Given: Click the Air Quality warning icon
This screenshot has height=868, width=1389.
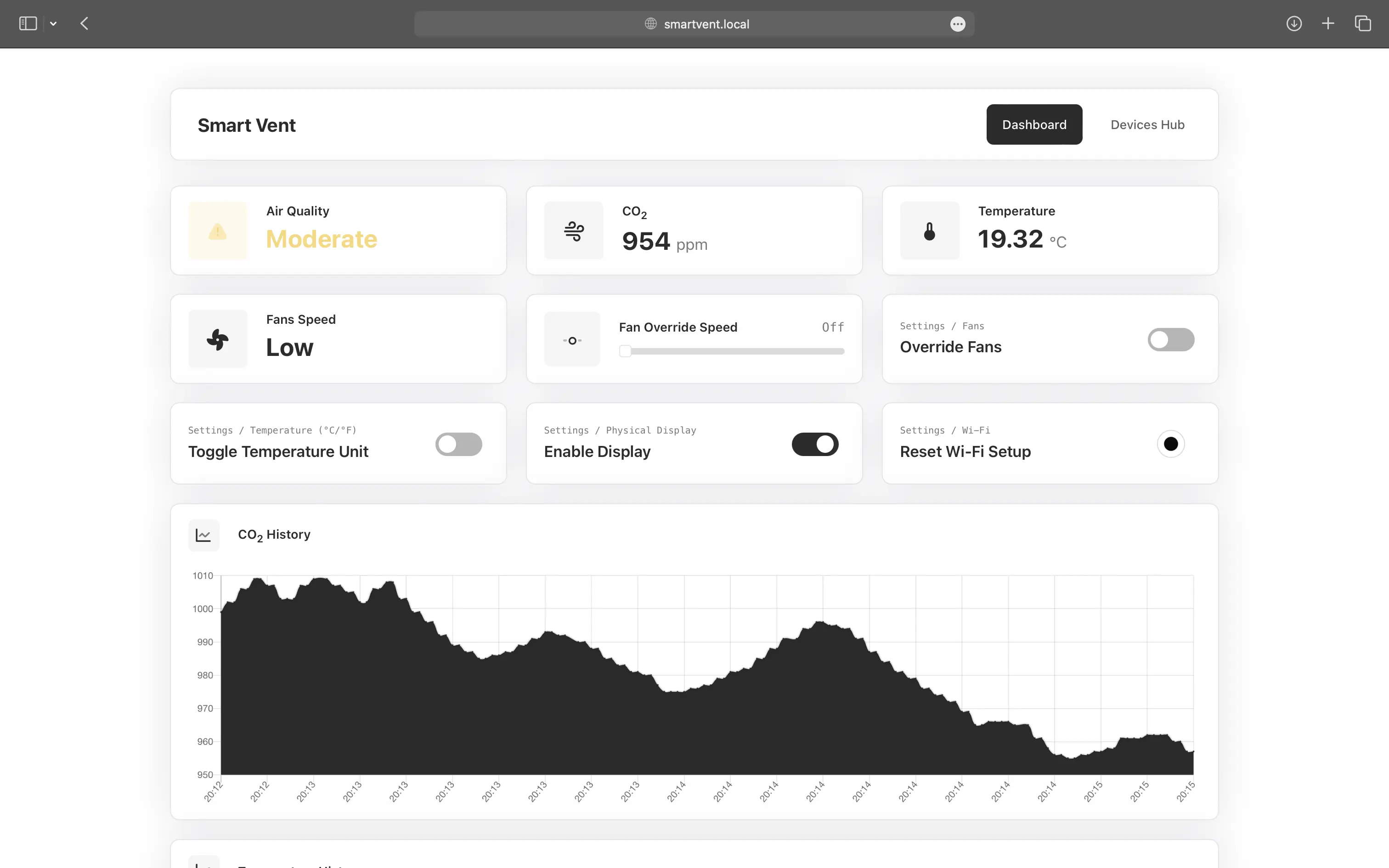Looking at the screenshot, I should click(x=218, y=231).
